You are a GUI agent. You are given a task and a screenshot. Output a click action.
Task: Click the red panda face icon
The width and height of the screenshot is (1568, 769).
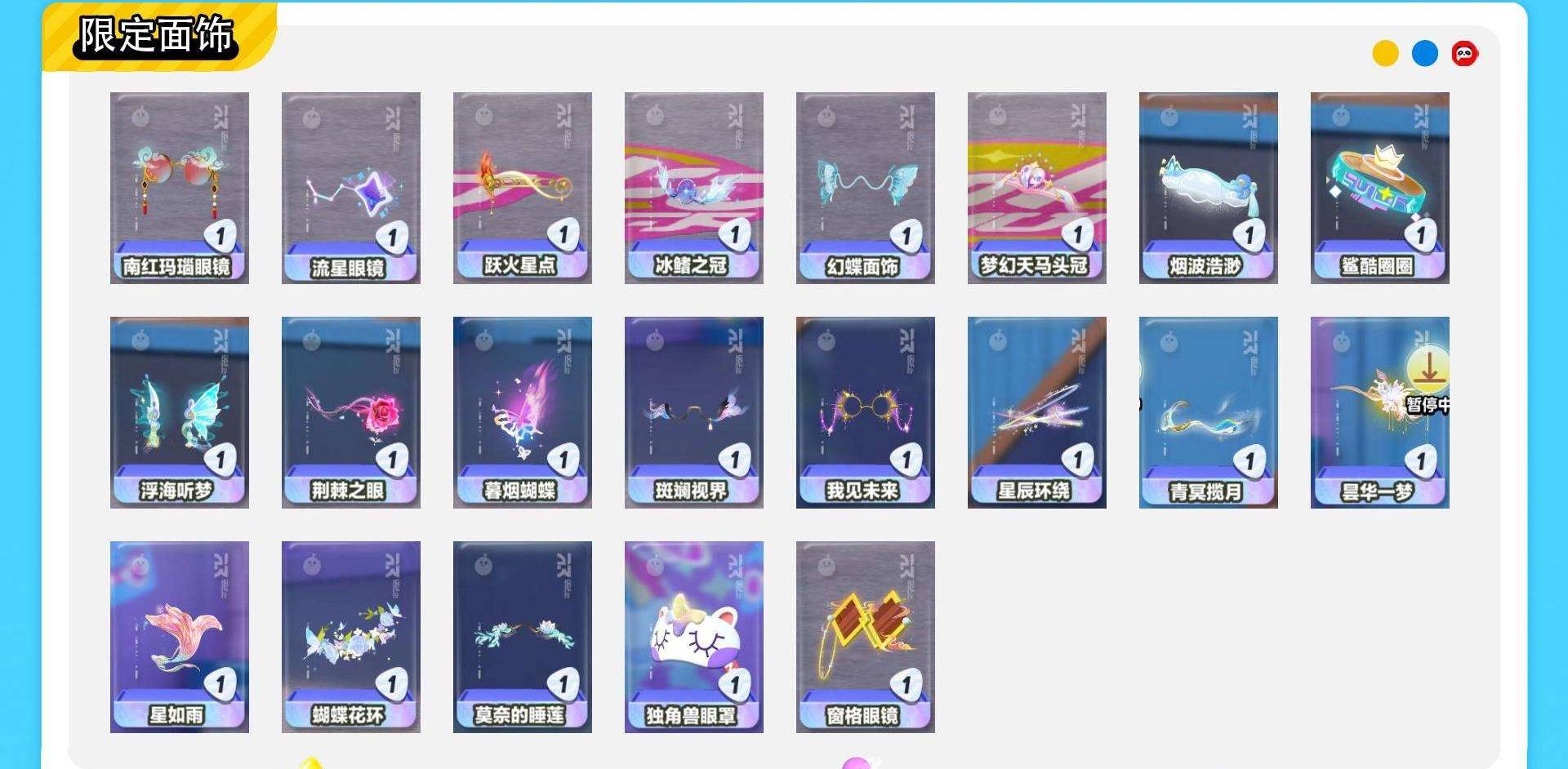(1464, 54)
